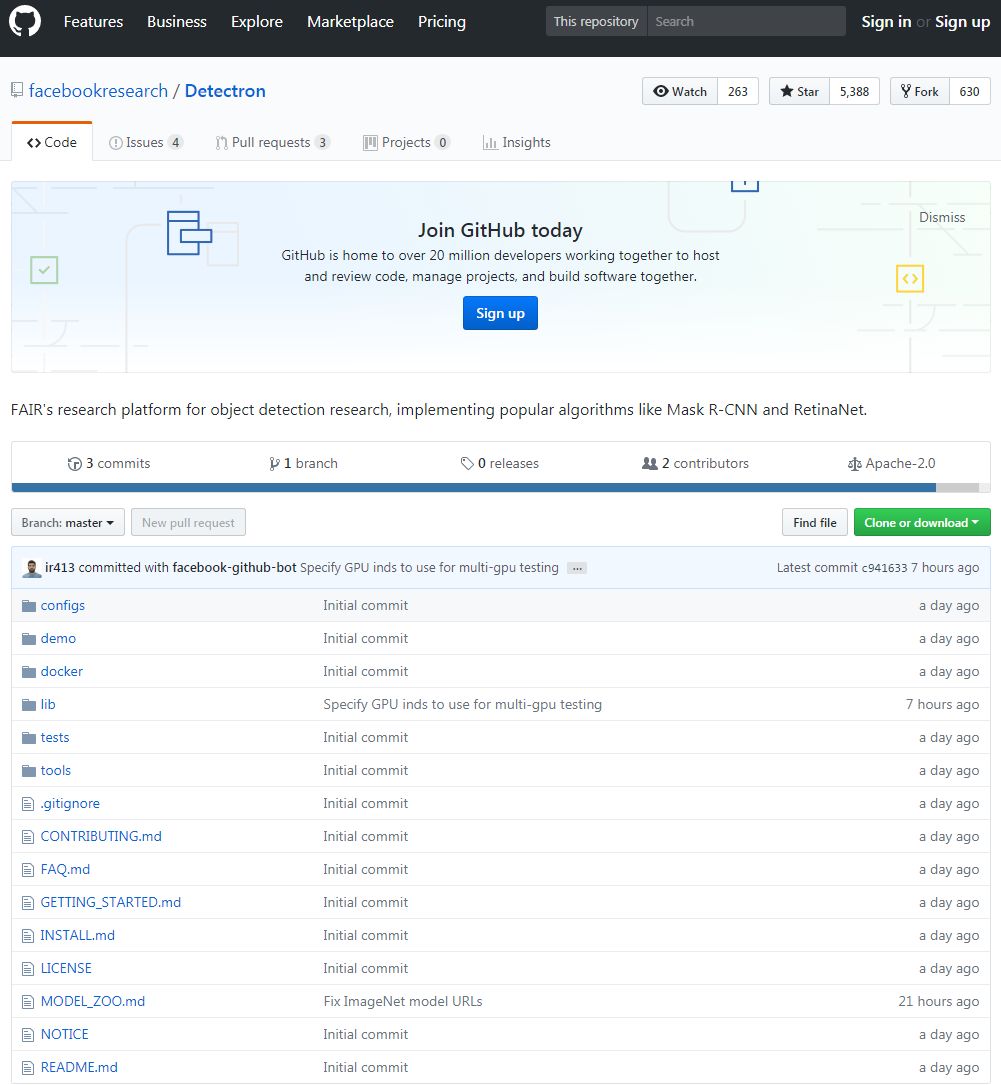Click the configs folder icon

click(28, 606)
